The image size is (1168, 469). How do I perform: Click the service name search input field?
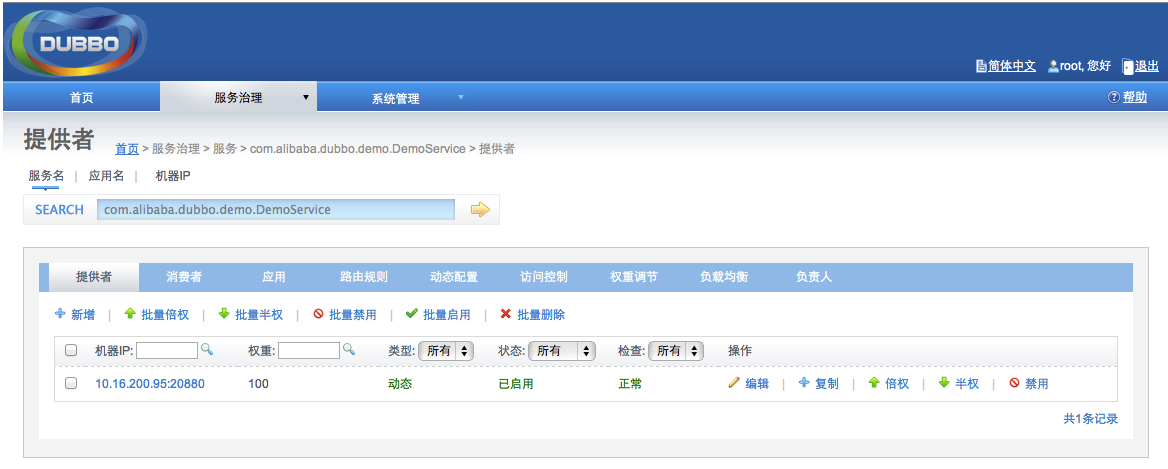click(275, 209)
